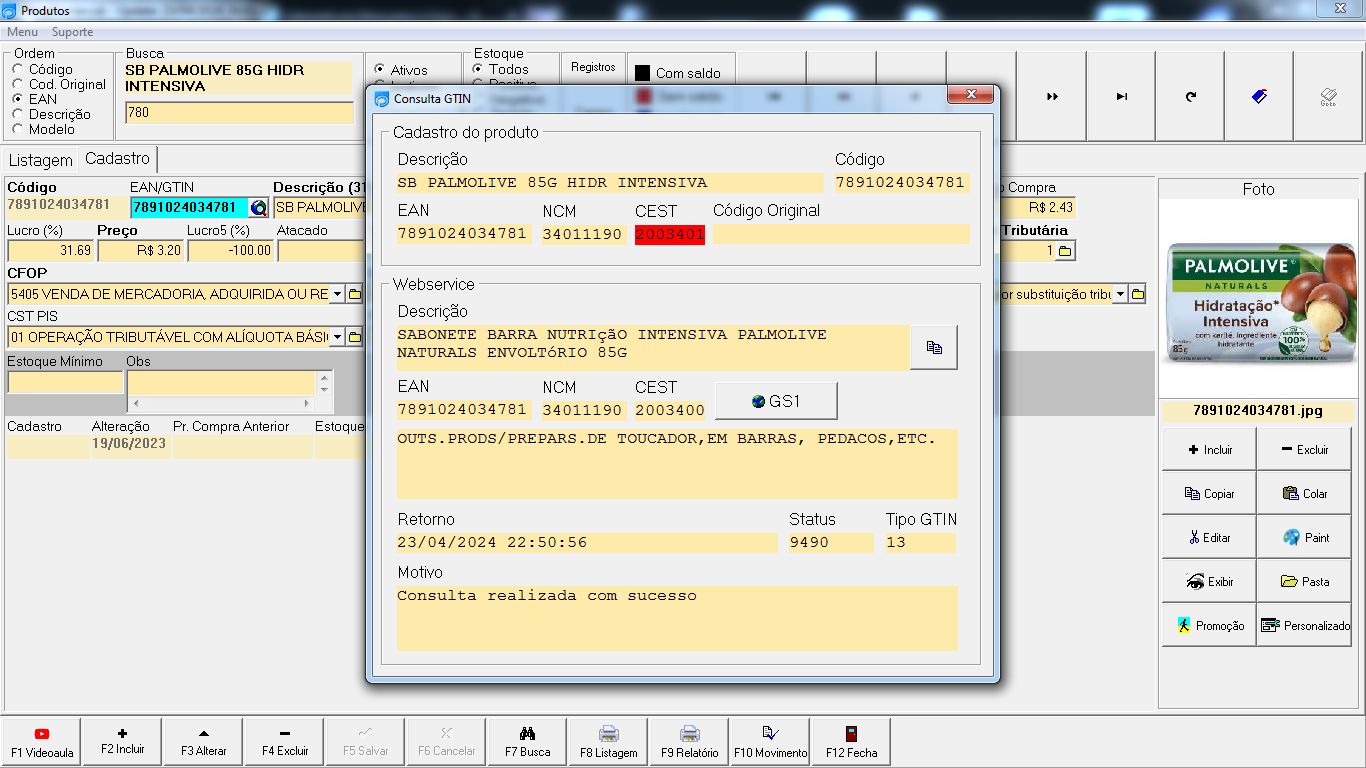Viewport: 1366px width, 768px height.
Task: Select Cod. Original order radio button
Action: click(x=18, y=85)
